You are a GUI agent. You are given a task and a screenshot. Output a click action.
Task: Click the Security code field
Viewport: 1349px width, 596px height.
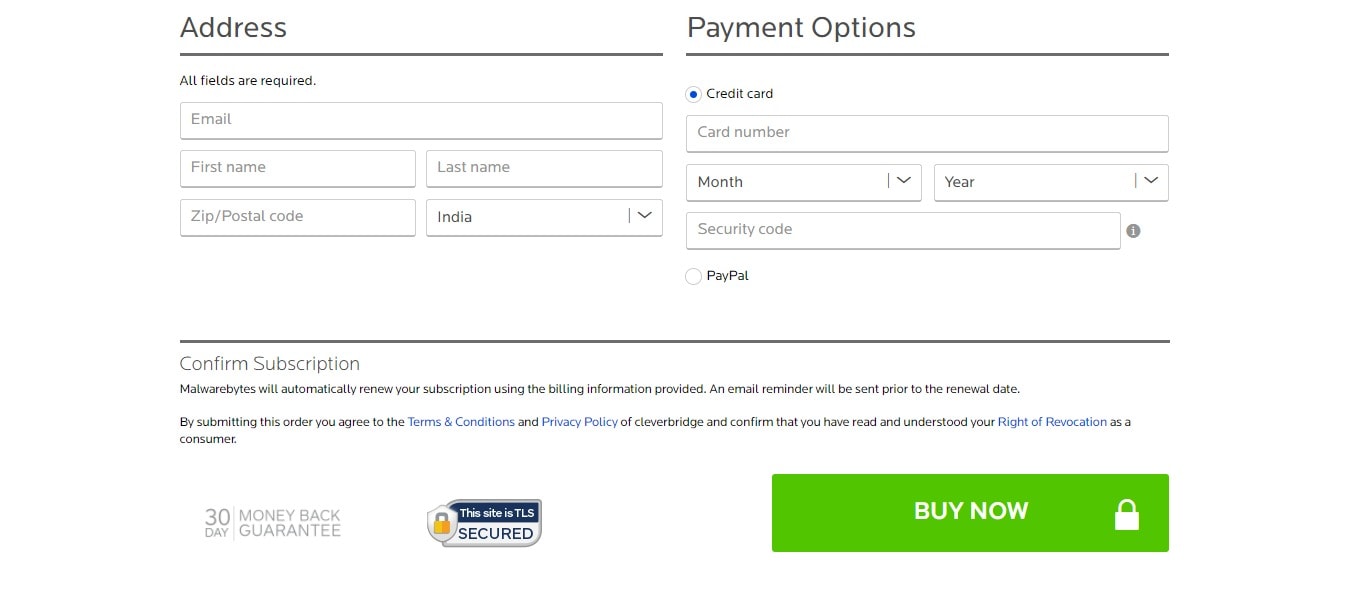pos(903,230)
